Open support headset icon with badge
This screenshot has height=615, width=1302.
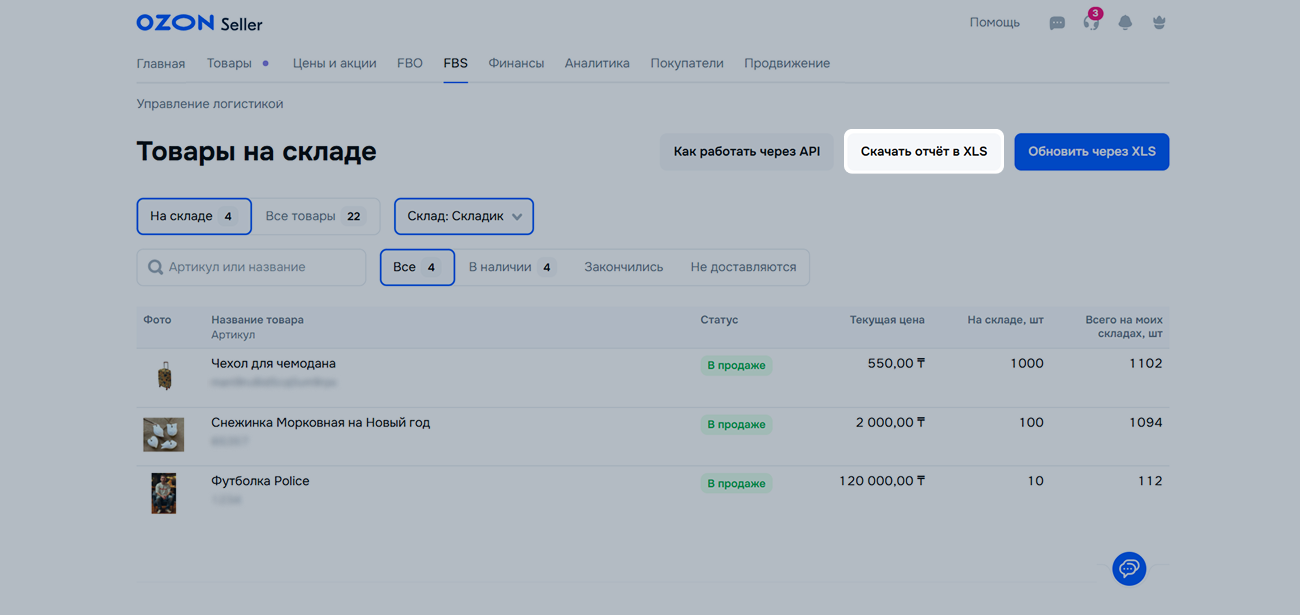pos(1091,23)
